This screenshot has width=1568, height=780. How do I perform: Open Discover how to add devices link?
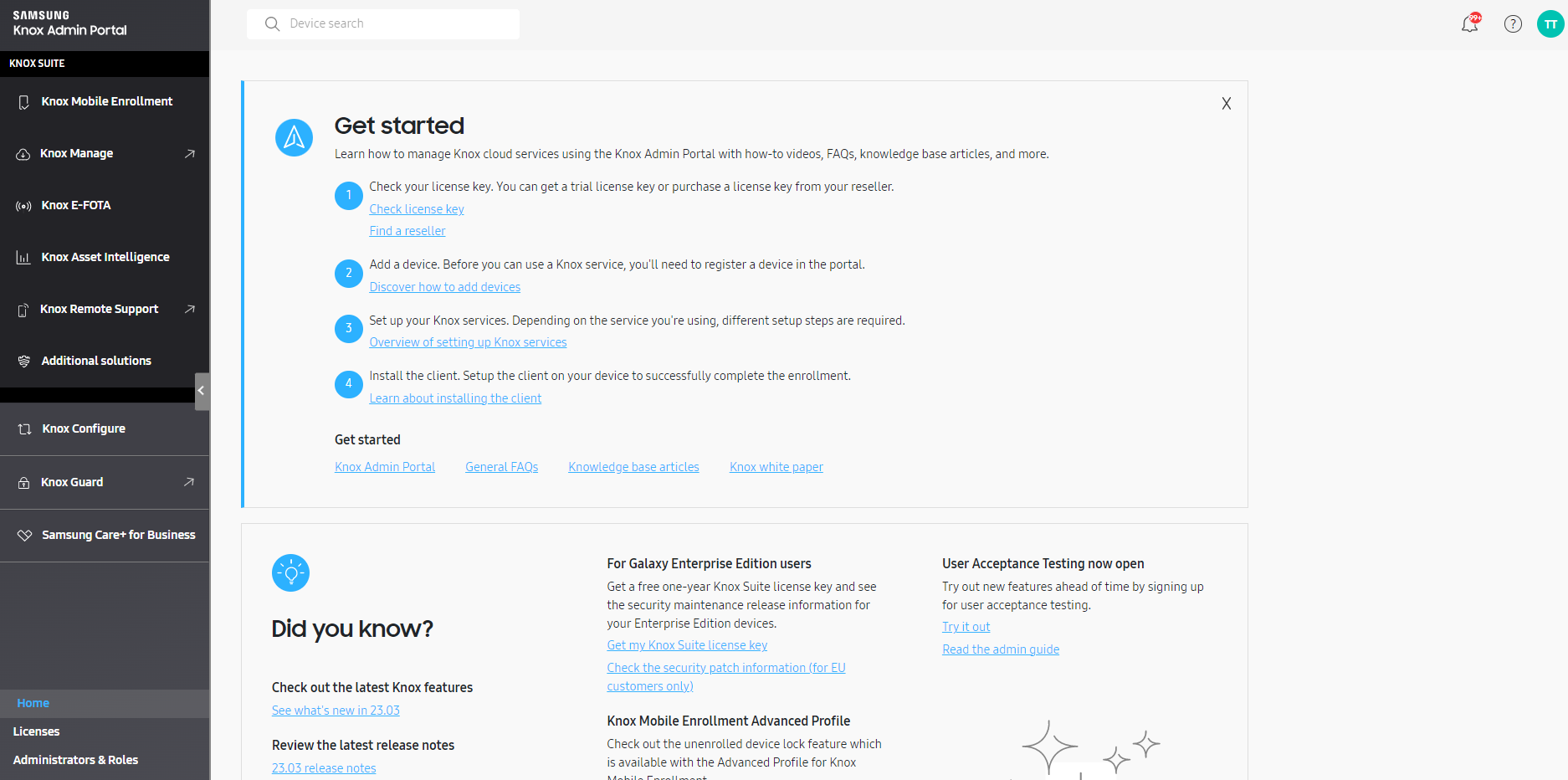(445, 287)
